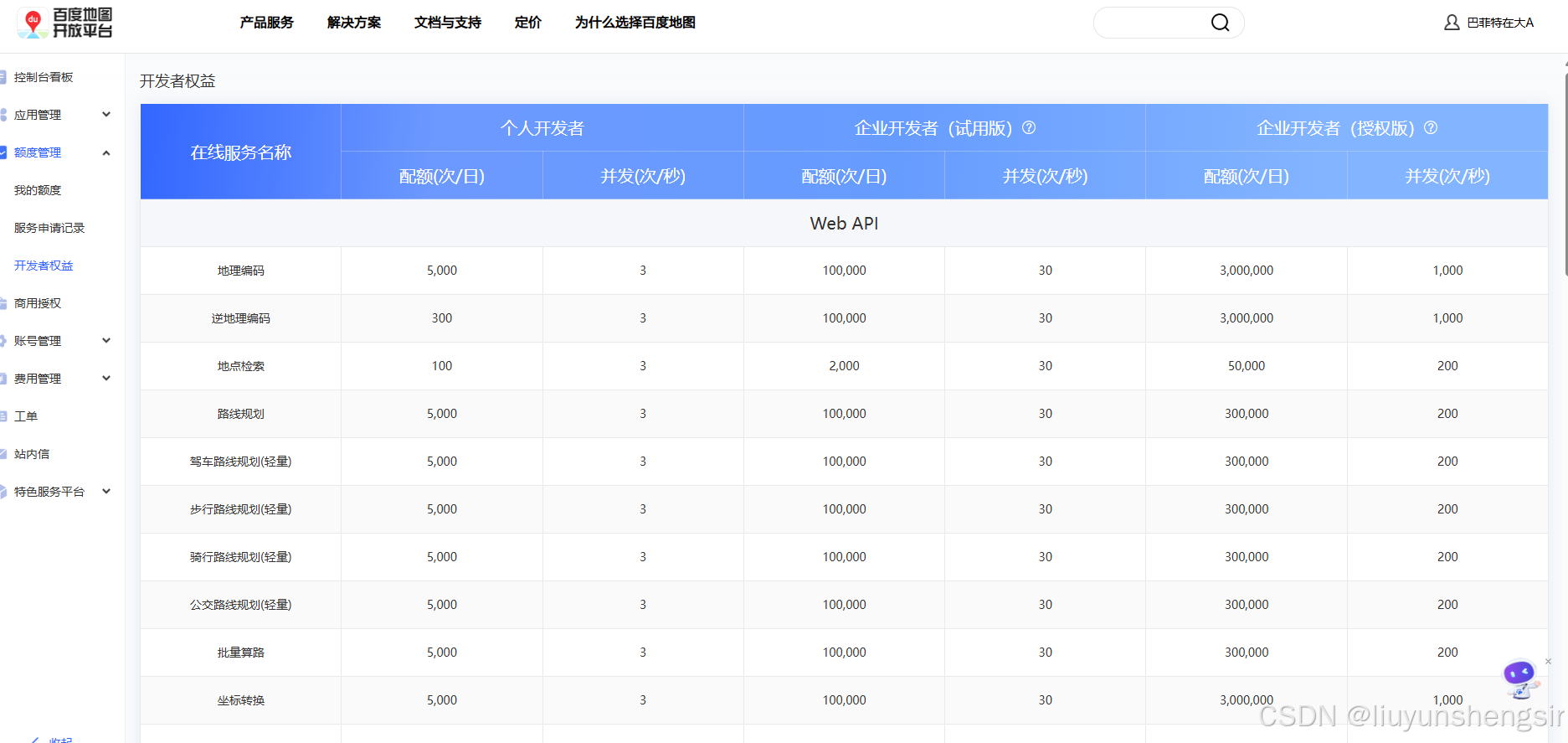Click 地点检索 trial quota 2,000
Viewport: 1568px width, 743px height.
[x=844, y=366]
